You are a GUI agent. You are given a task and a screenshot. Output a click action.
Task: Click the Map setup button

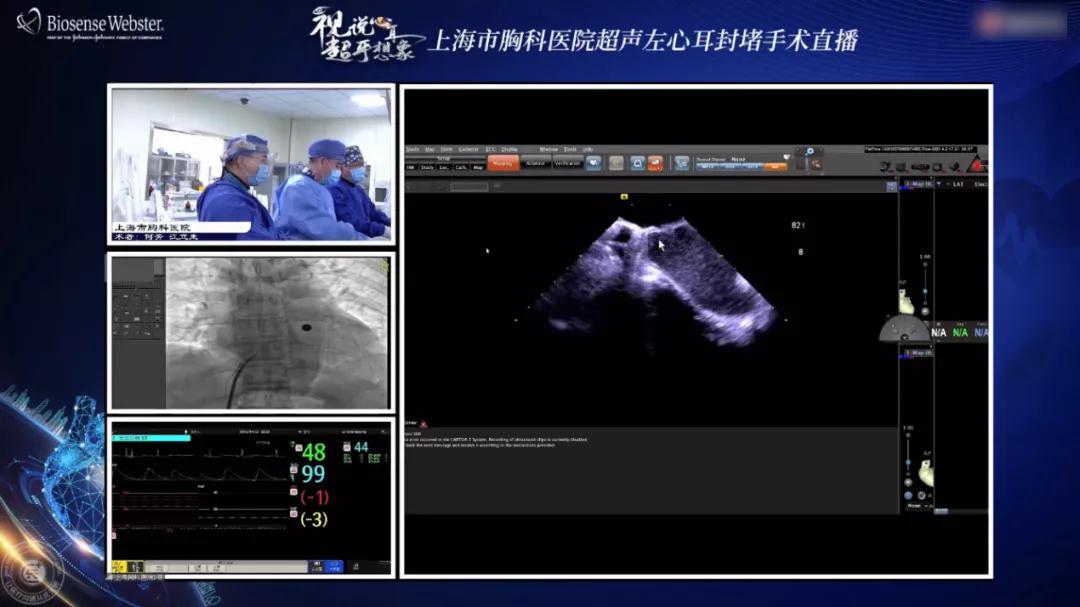point(476,167)
